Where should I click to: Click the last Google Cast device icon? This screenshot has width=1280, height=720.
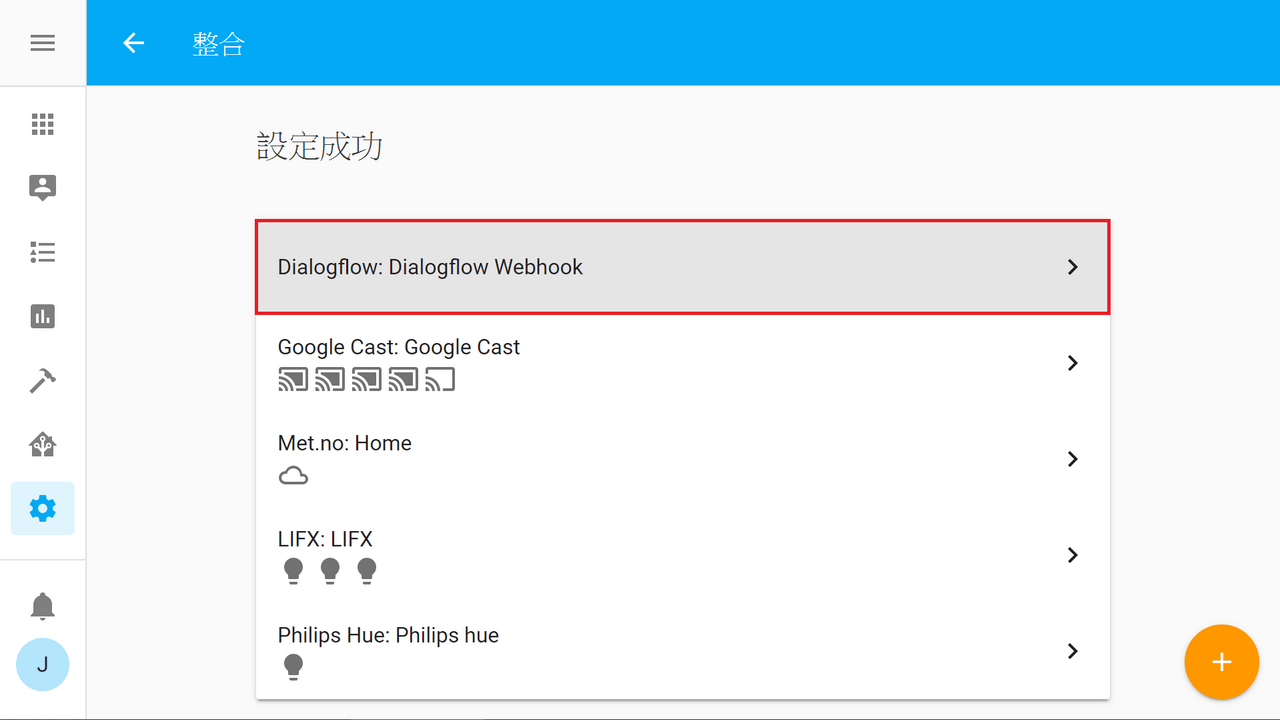click(x=440, y=379)
